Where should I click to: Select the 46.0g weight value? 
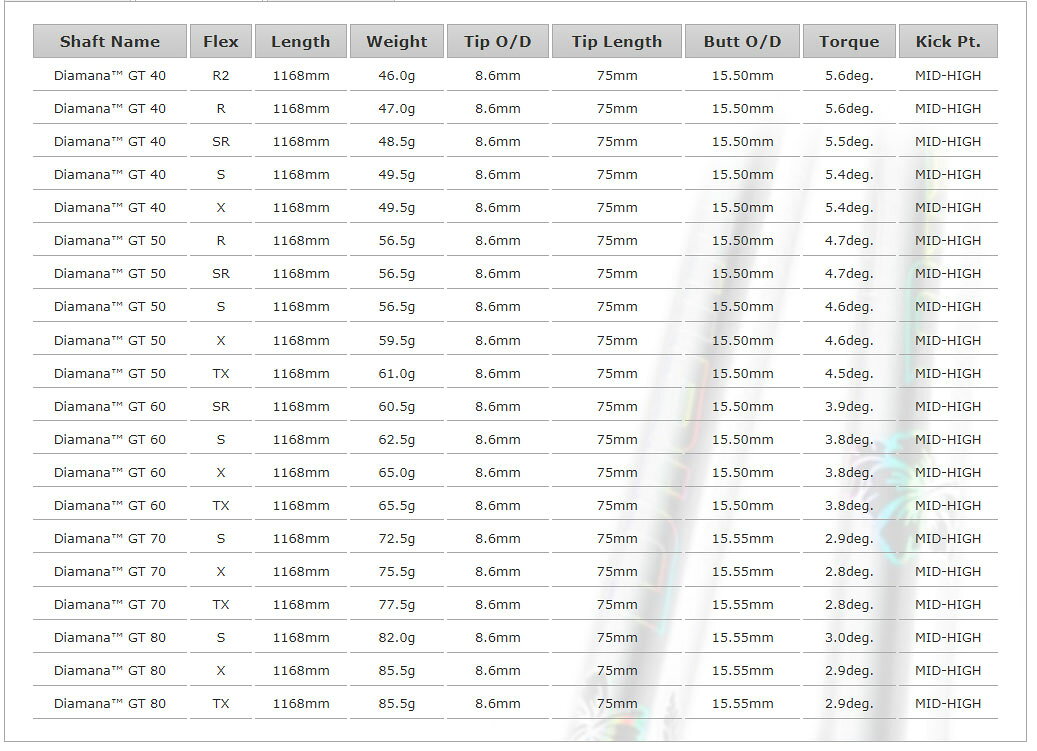tap(397, 75)
